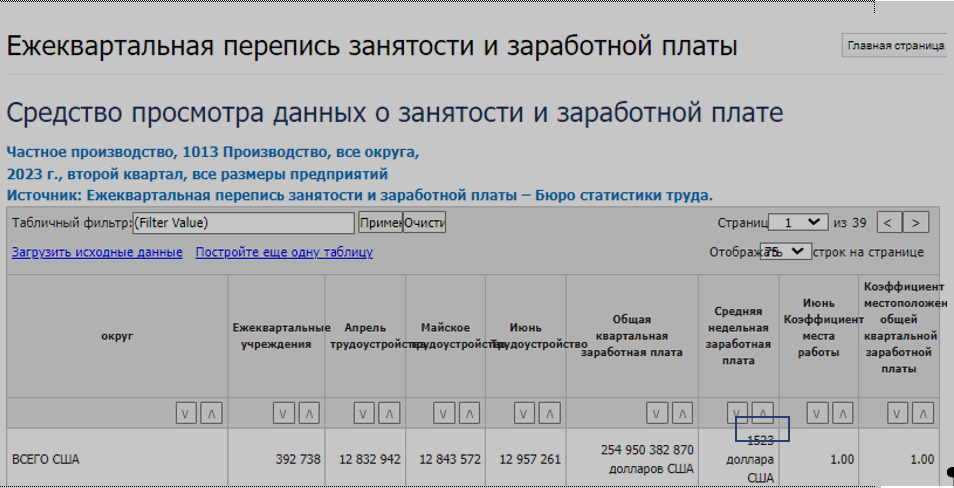Sort Ежеквартальные учреждения column descending
Viewport: 954px width, 488px height.
point(284,412)
